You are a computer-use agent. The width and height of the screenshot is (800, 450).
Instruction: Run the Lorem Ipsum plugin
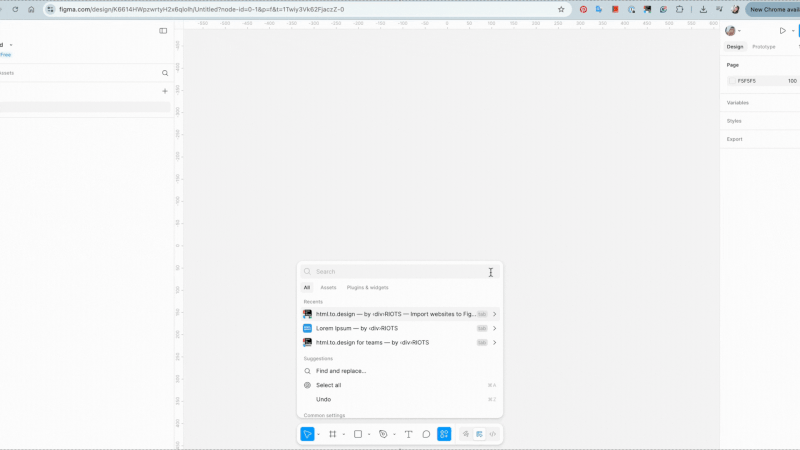tap(399, 329)
